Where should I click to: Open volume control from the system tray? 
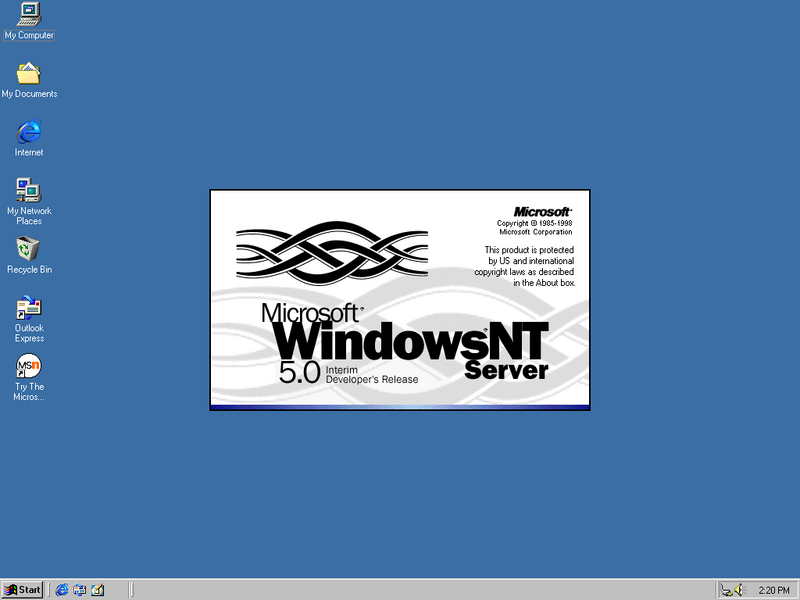click(740, 589)
